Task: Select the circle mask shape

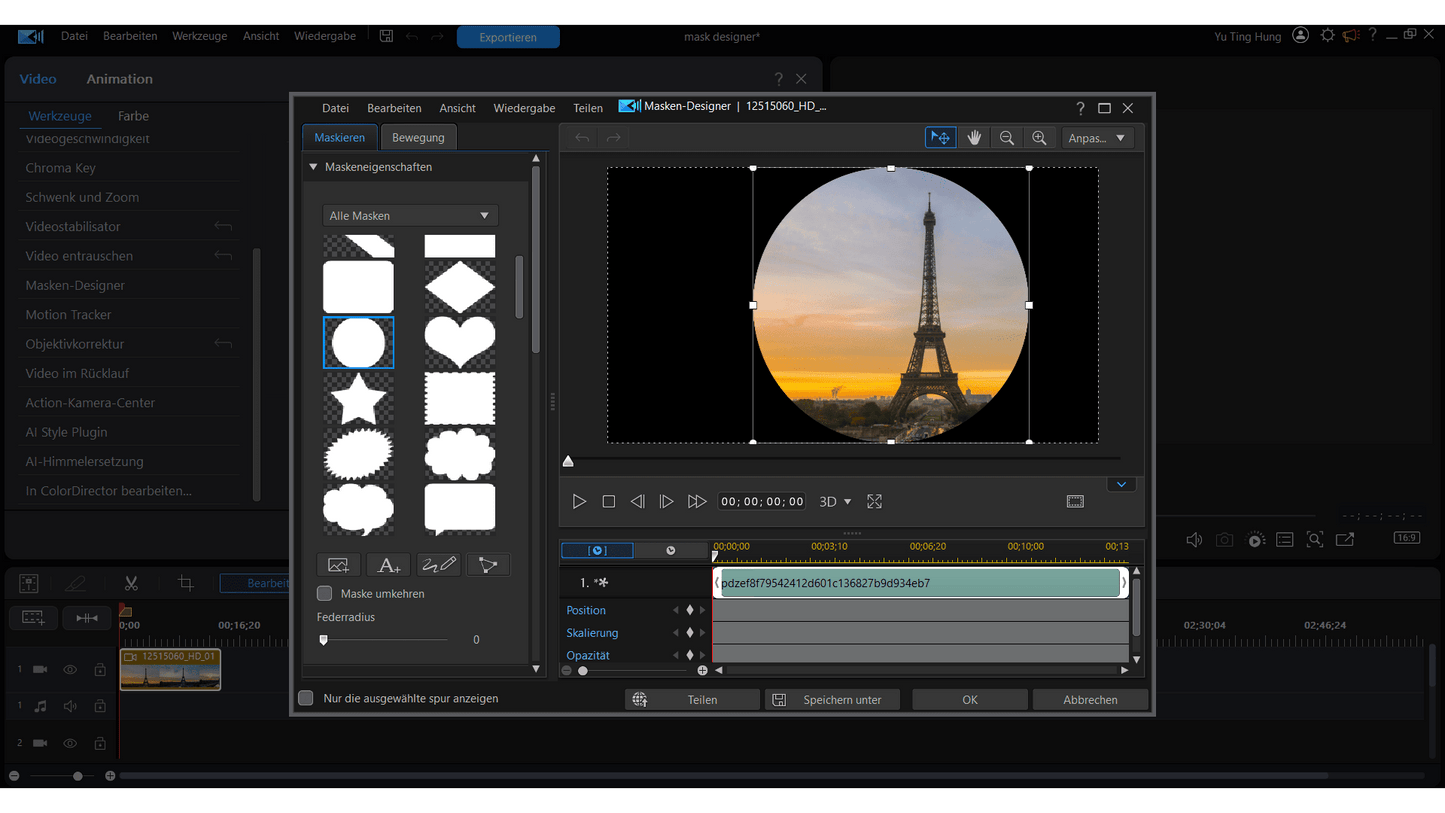Action: (x=358, y=342)
